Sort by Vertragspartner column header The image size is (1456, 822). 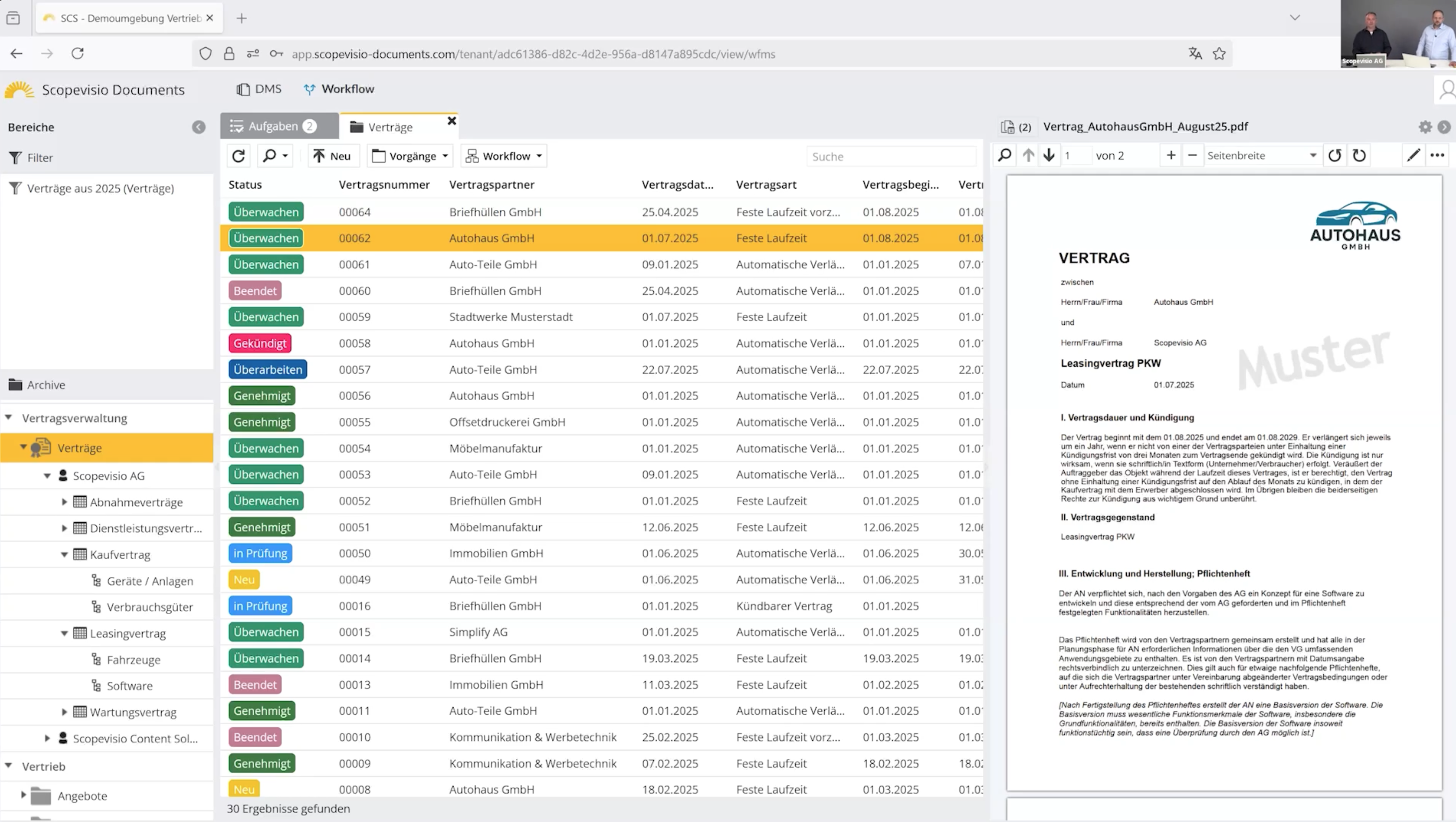[x=491, y=185]
